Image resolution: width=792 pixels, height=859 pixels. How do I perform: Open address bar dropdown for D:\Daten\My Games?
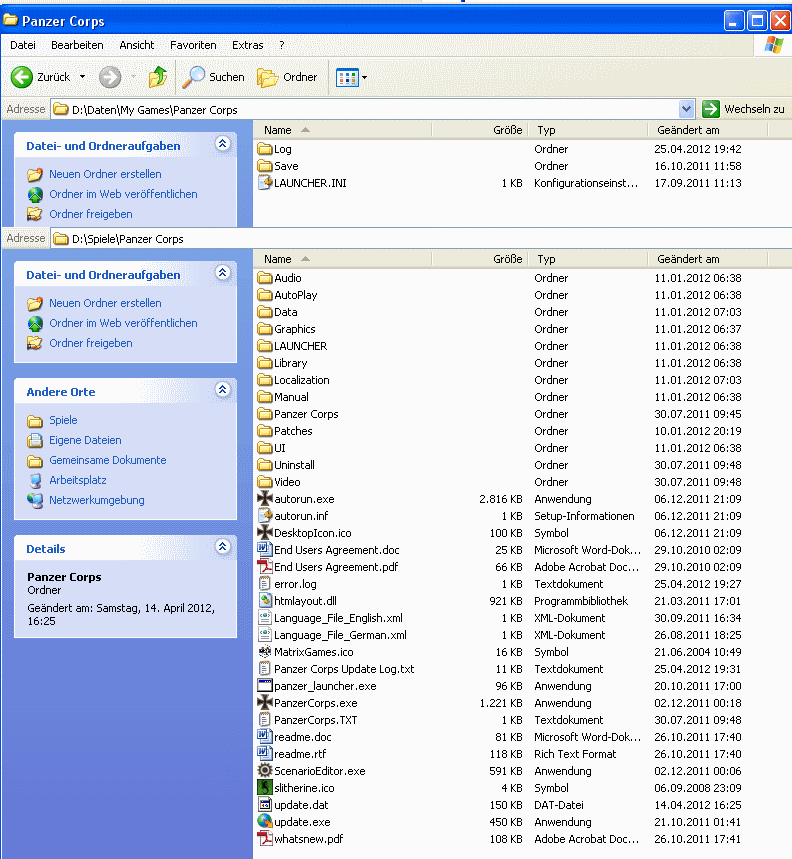click(x=686, y=109)
